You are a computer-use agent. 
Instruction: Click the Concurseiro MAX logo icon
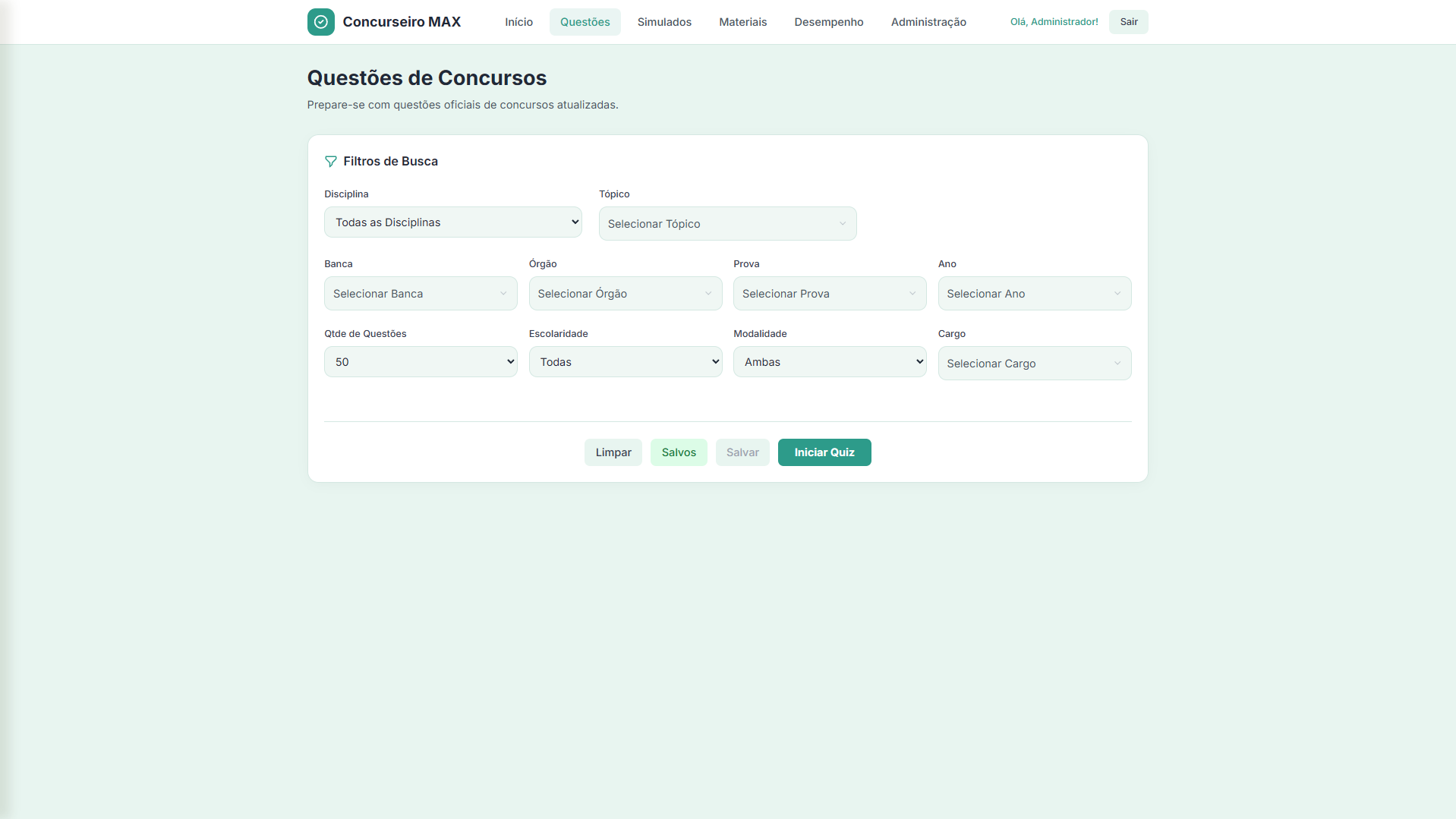[320, 22]
